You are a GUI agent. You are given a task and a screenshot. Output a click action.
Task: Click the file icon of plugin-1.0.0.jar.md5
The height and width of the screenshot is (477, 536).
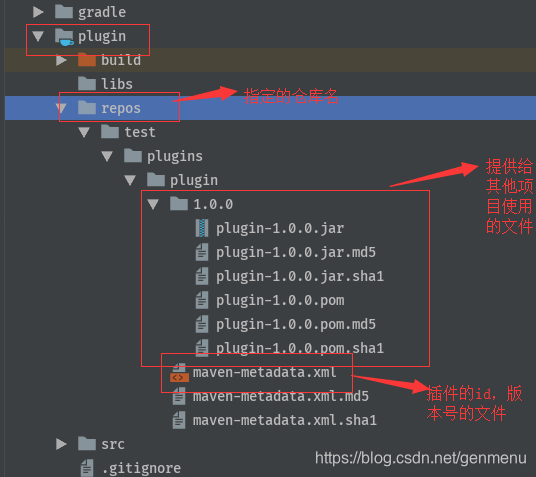(202, 252)
